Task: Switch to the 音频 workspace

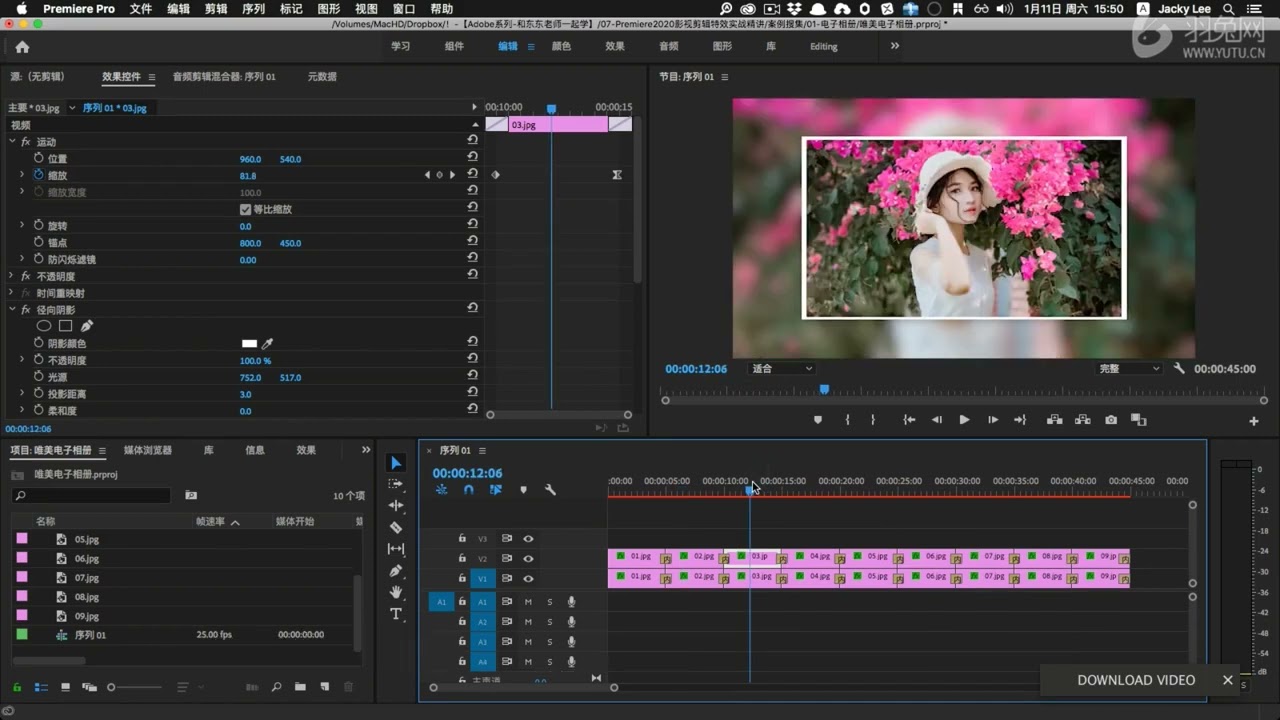Action: pos(669,46)
